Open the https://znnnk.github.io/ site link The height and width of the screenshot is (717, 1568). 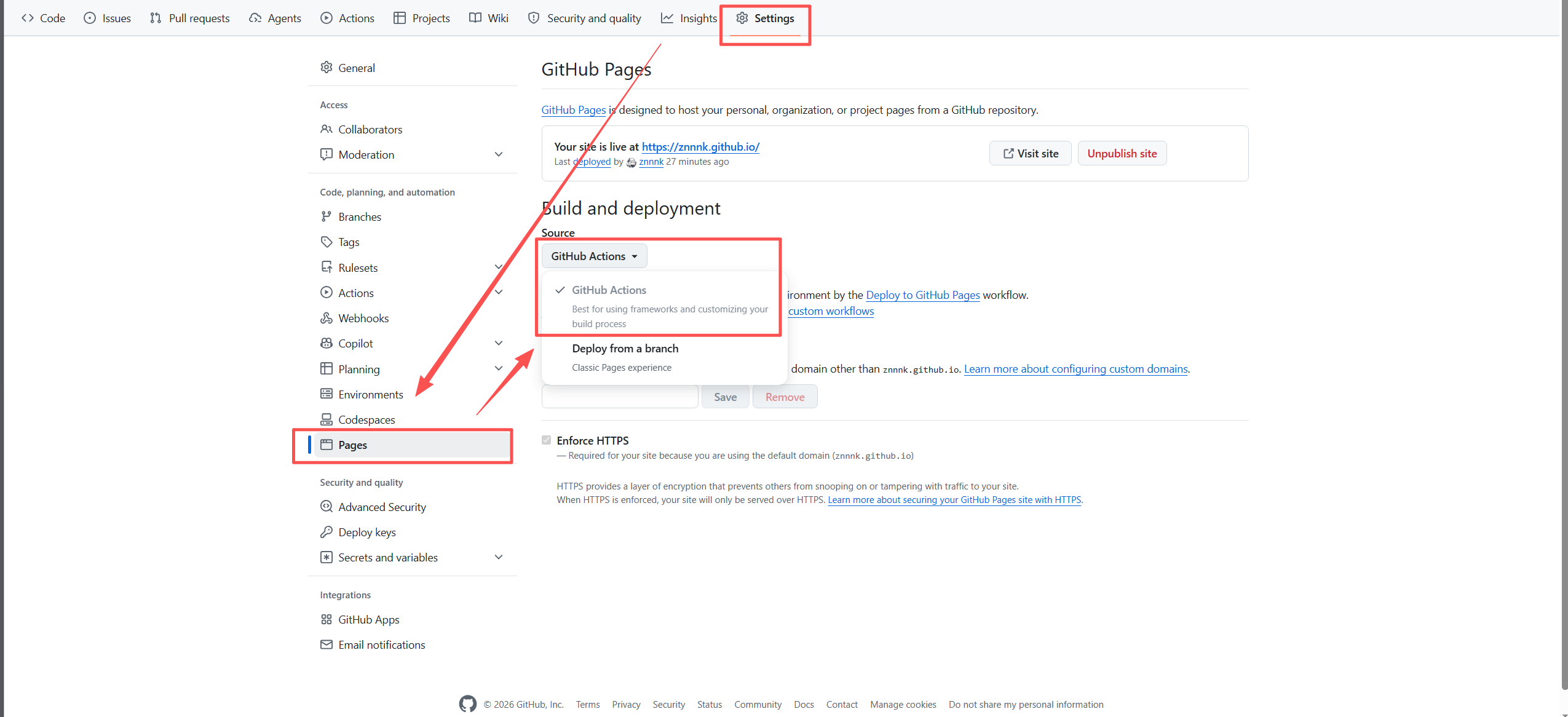(x=700, y=146)
